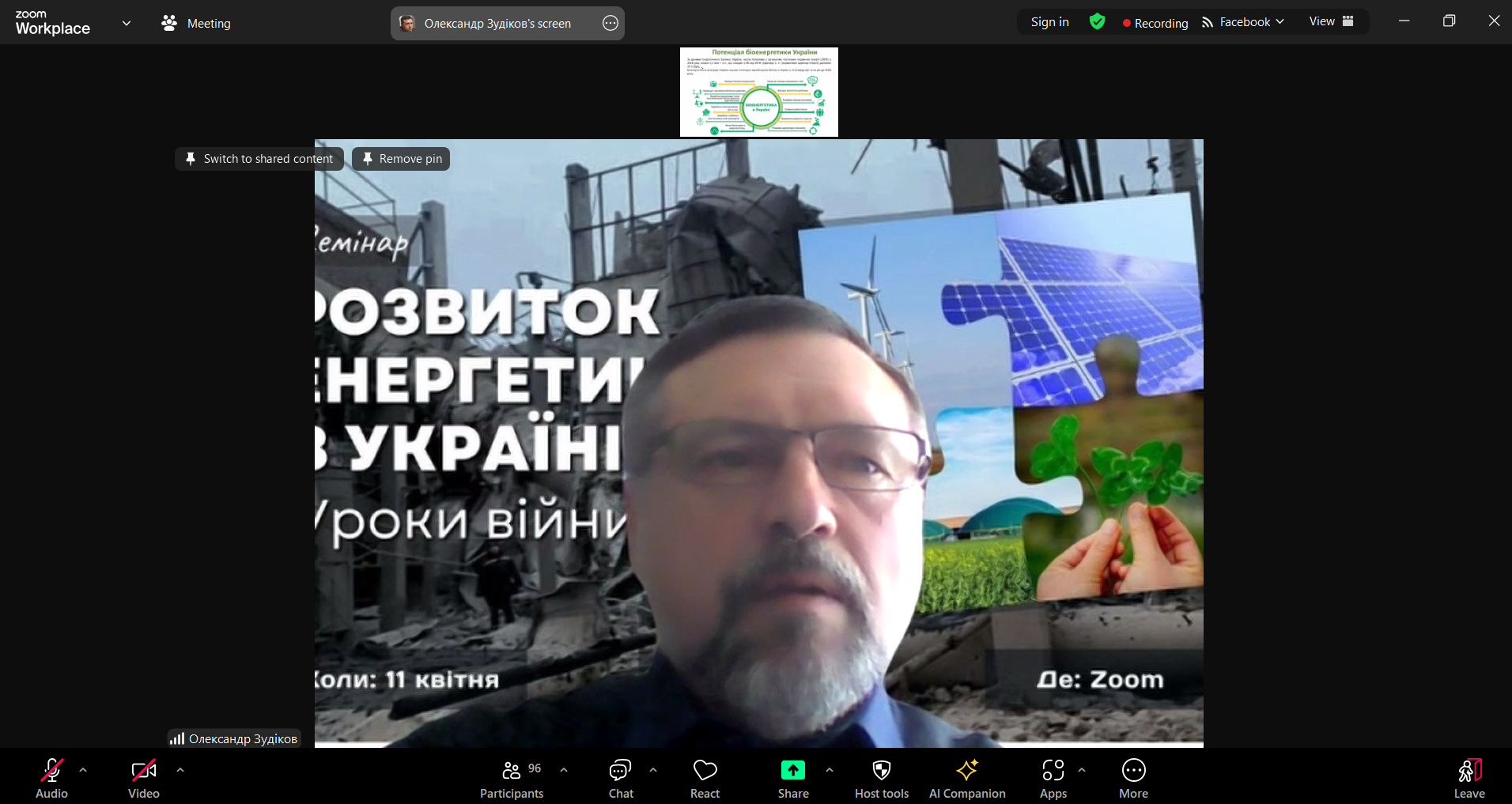Image resolution: width=1512 pixels, height=804 pixels.
Task: Minimize the Zoom window
Action: [x=1404, y=21]
